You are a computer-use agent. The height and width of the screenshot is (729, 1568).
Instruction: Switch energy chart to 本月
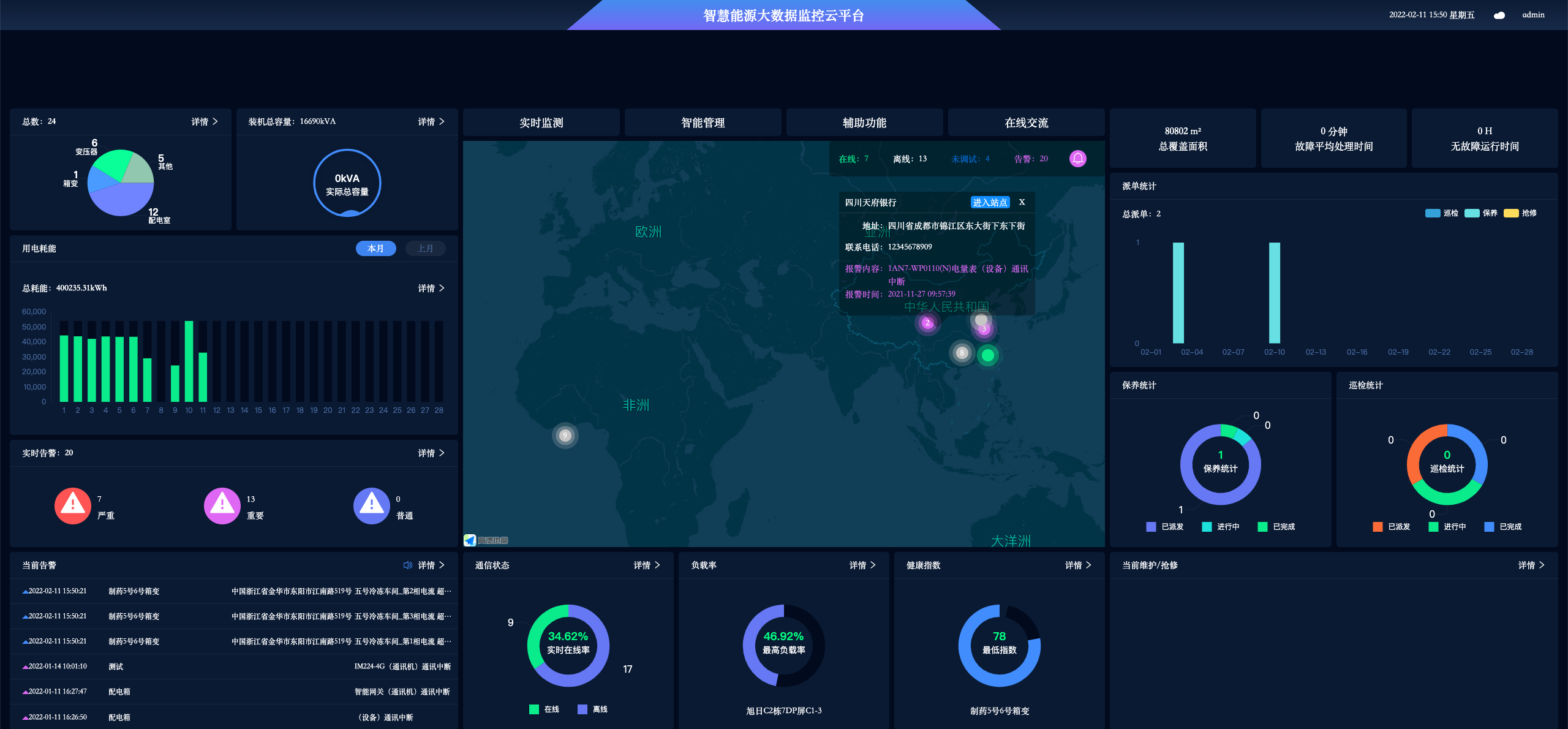click(x=375, y=248)
